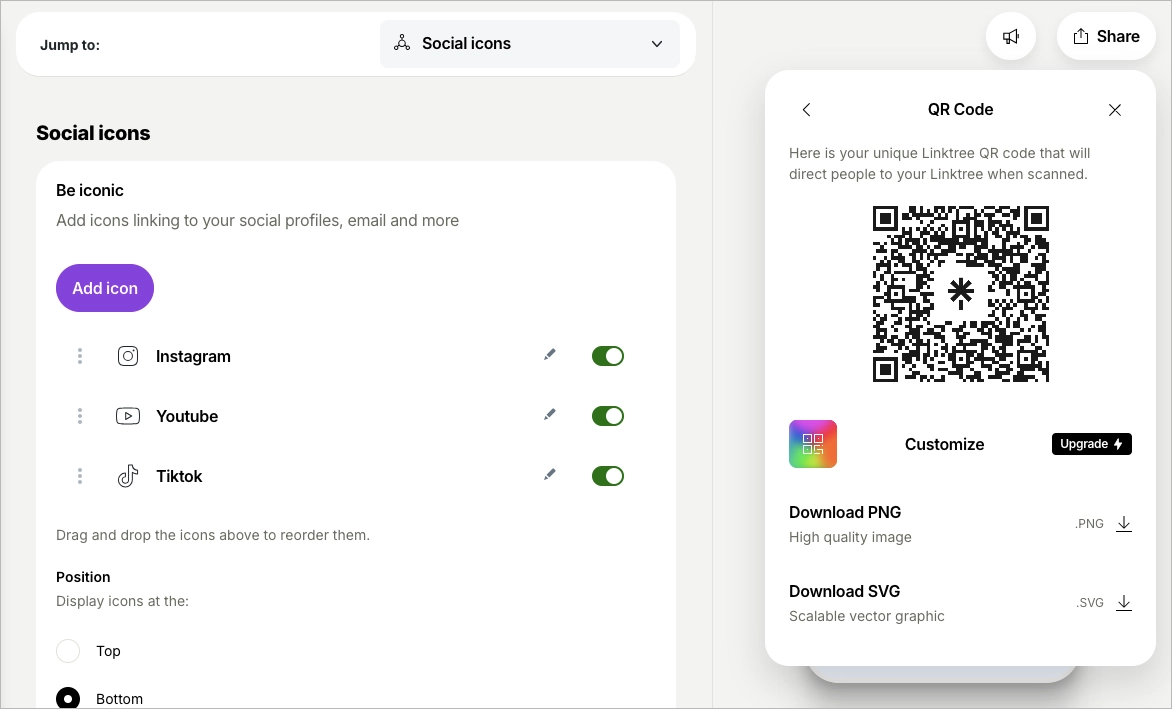Toggle the Tiktok icon off
Screen dimensions: 1172x709
click(607, 475)
